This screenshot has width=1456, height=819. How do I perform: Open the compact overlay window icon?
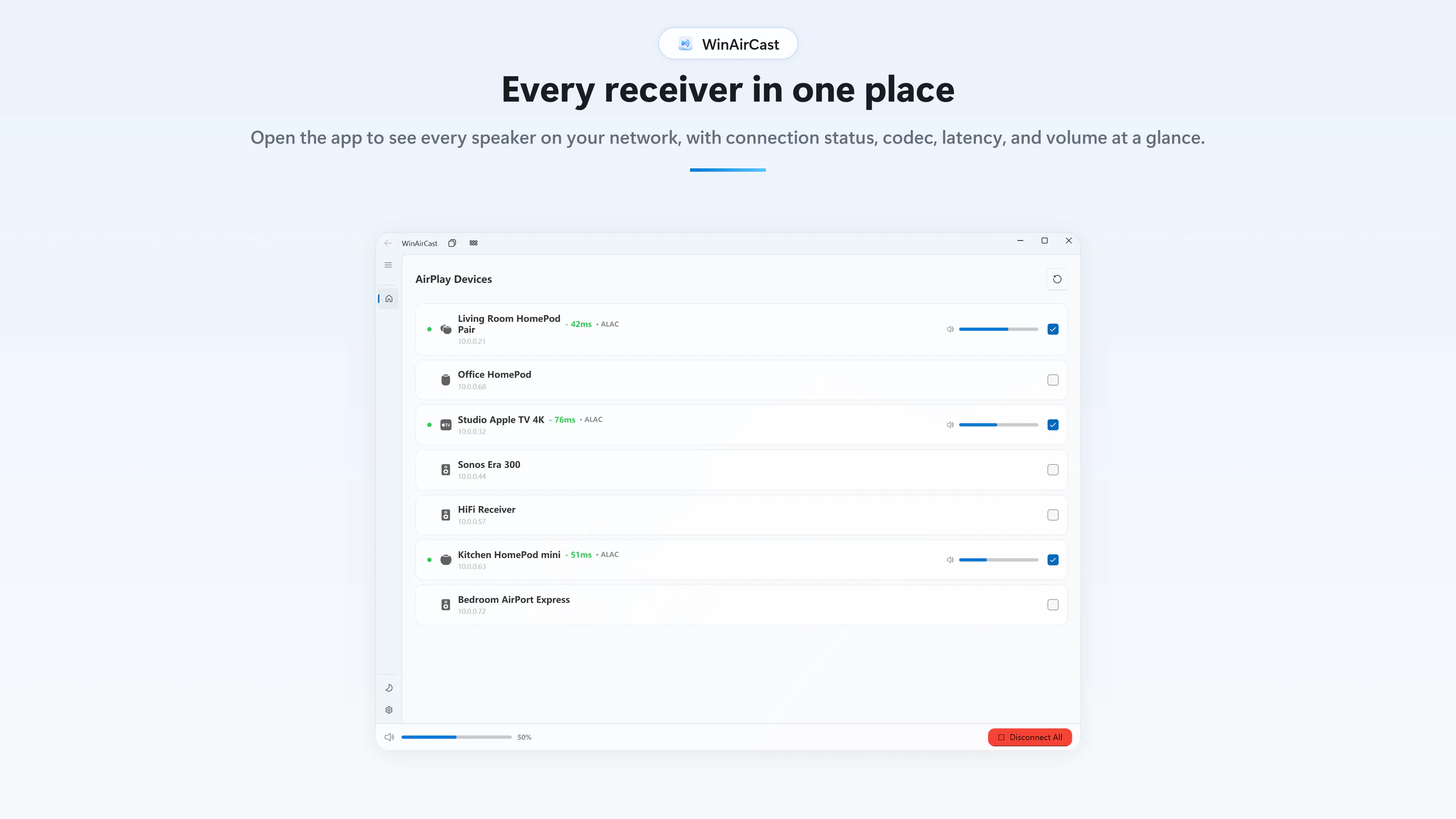452,243
